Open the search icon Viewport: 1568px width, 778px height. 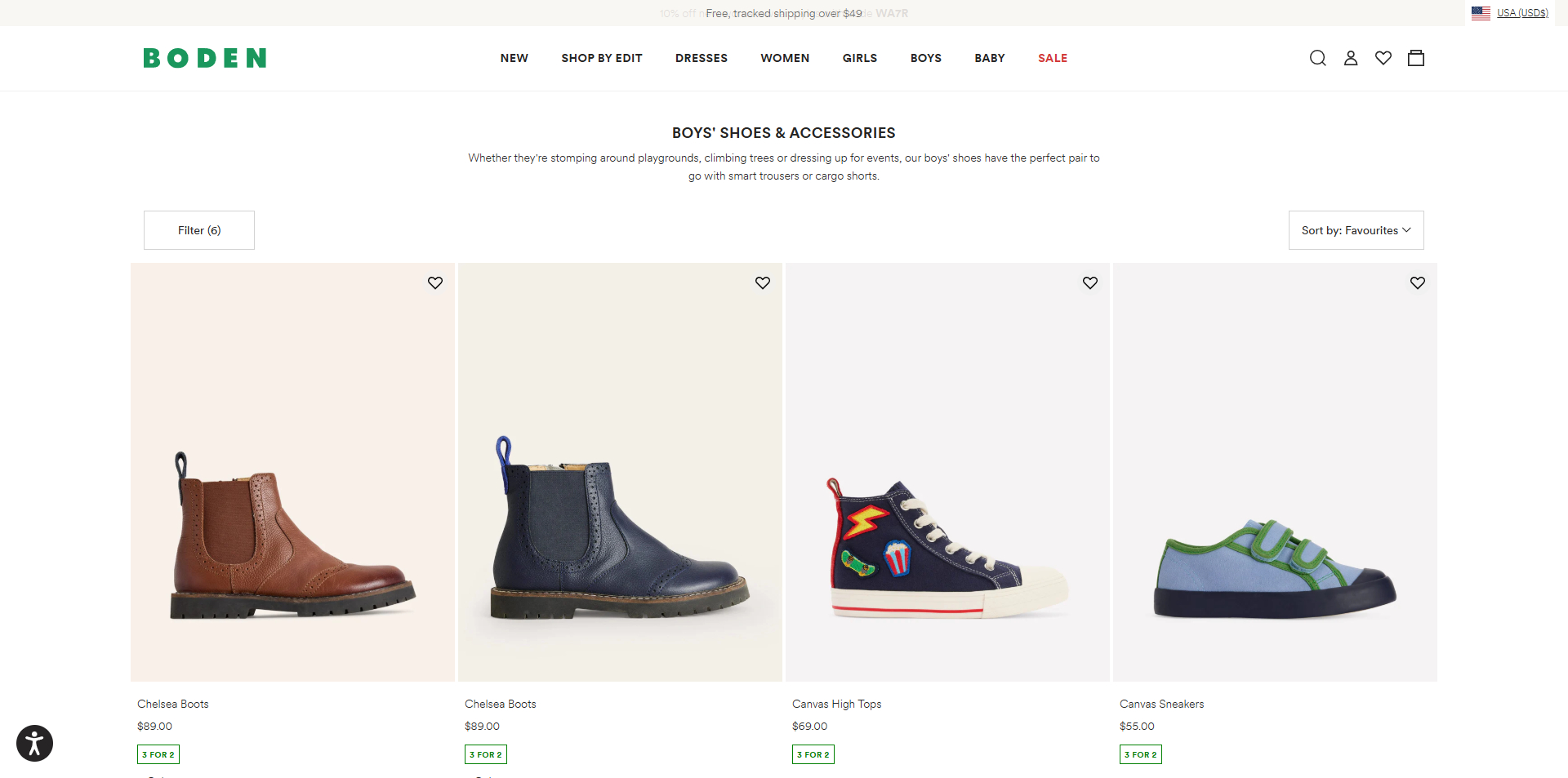[1316, 58]
